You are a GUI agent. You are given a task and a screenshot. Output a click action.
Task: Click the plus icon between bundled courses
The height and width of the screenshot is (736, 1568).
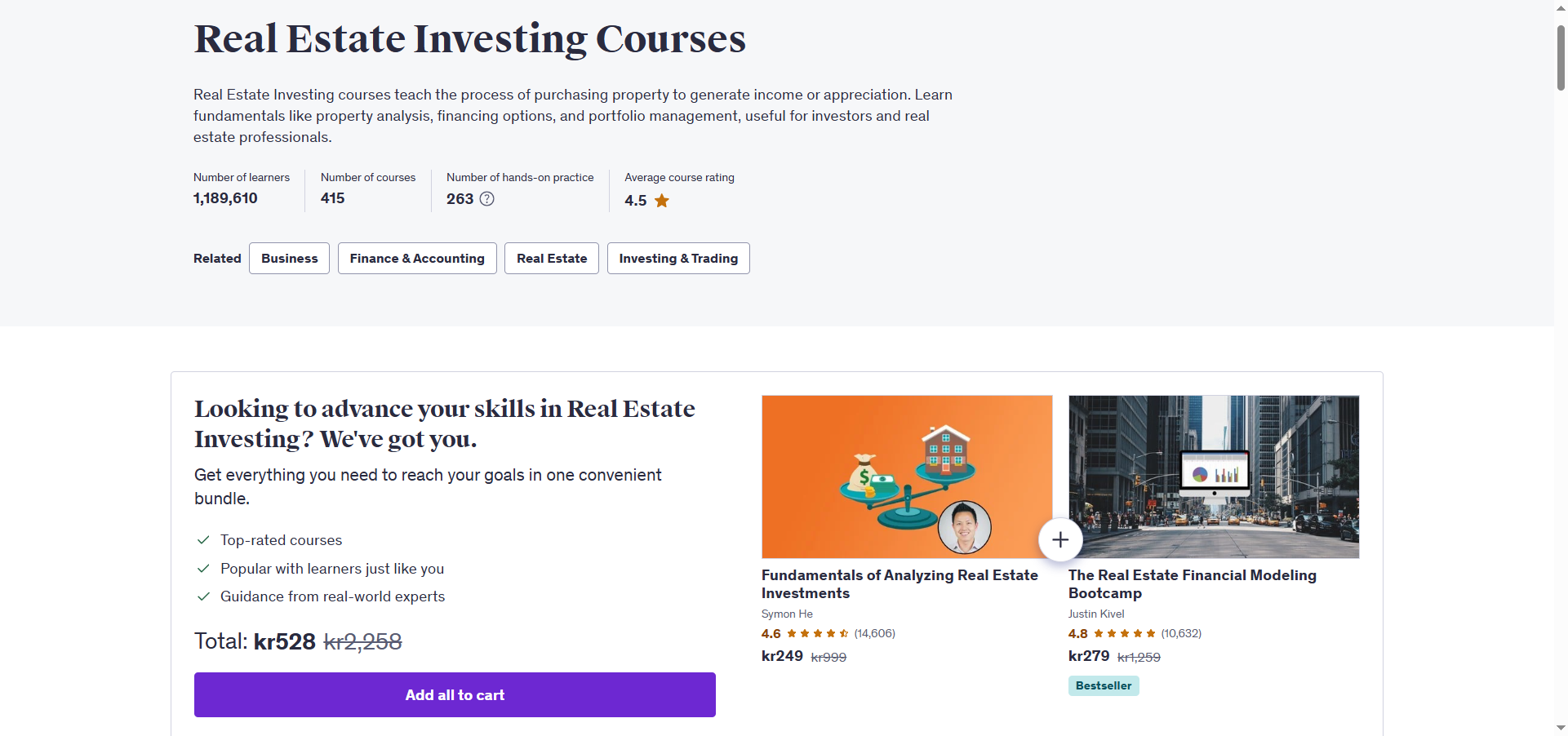click(x=1060, y=539)
